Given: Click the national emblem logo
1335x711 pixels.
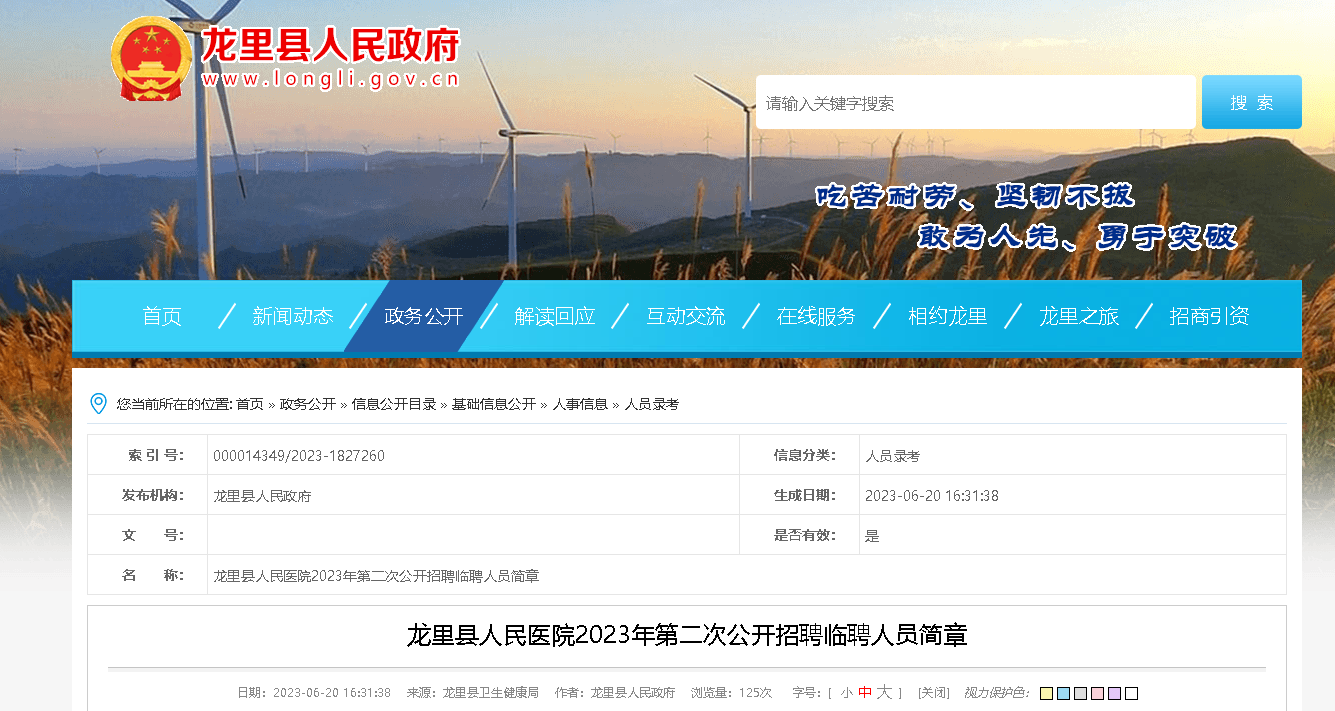Looking at the screenshot, I should [x=151, y=59].
